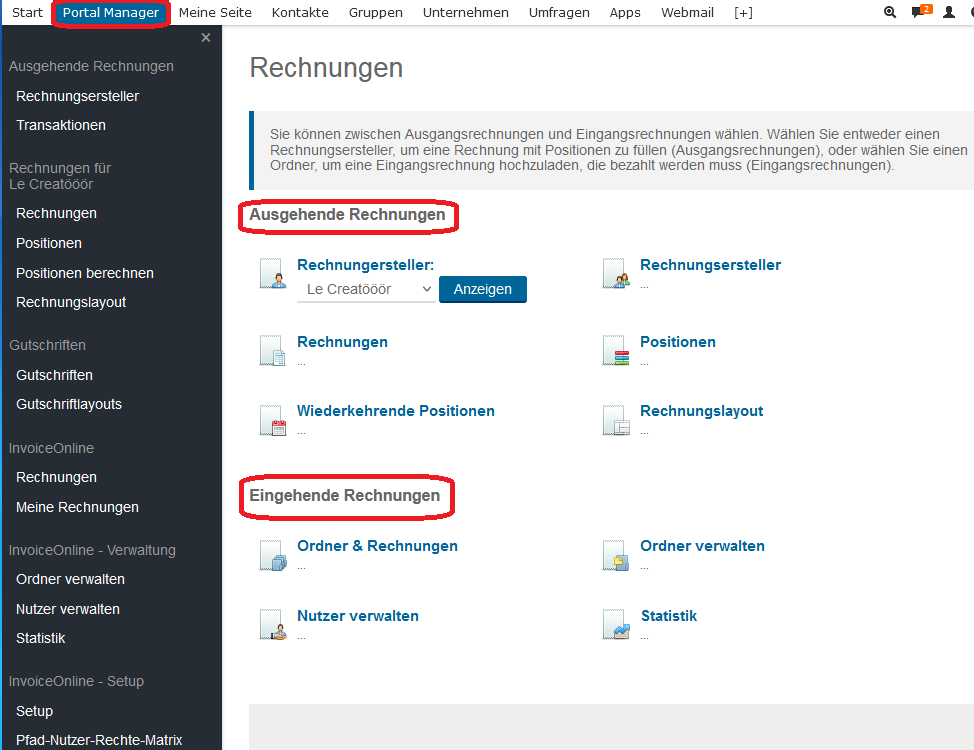
Task: Open the Webmail menu entry
Action: [x=687, y=13]
